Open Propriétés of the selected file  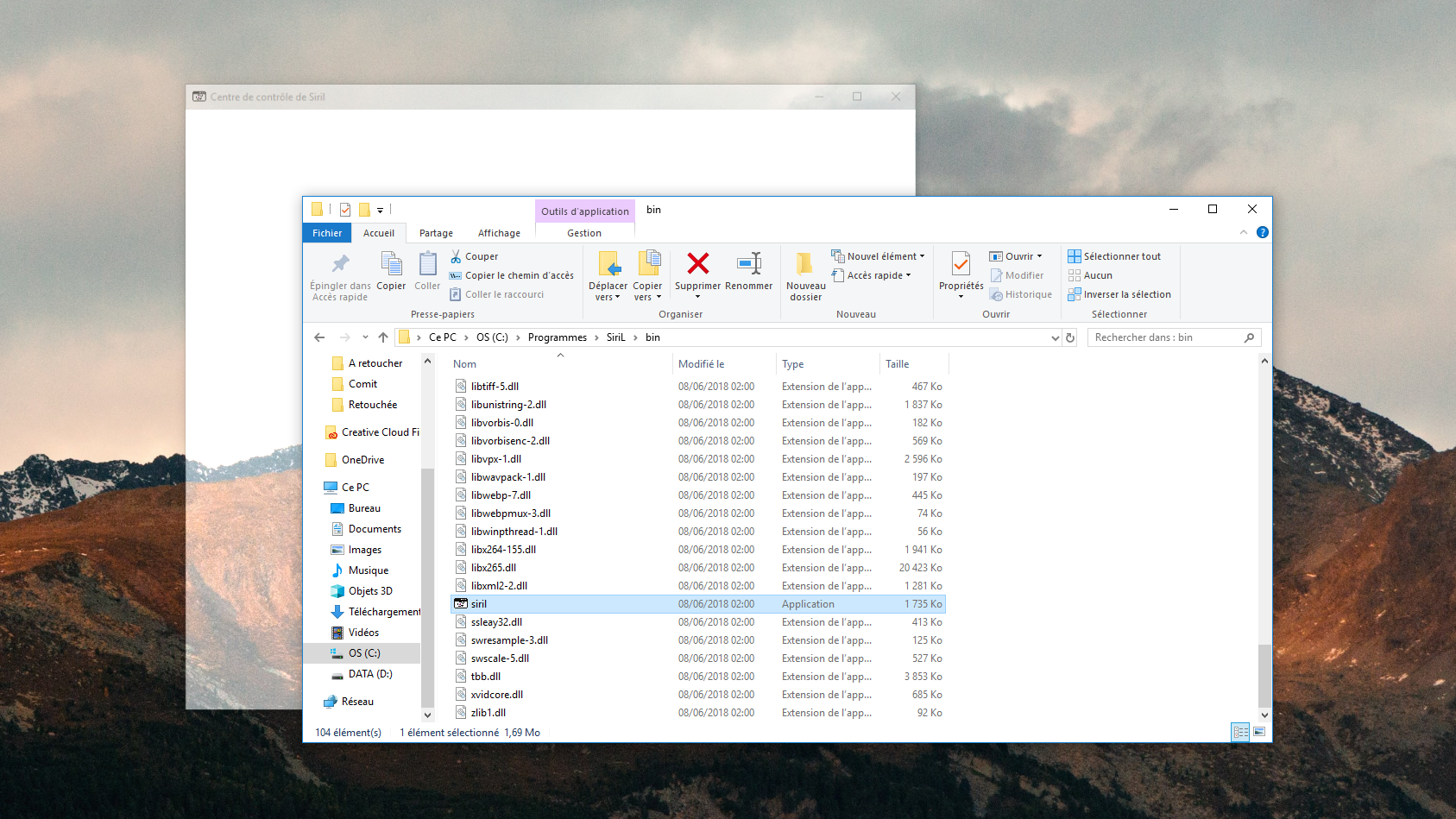point(961,263)
